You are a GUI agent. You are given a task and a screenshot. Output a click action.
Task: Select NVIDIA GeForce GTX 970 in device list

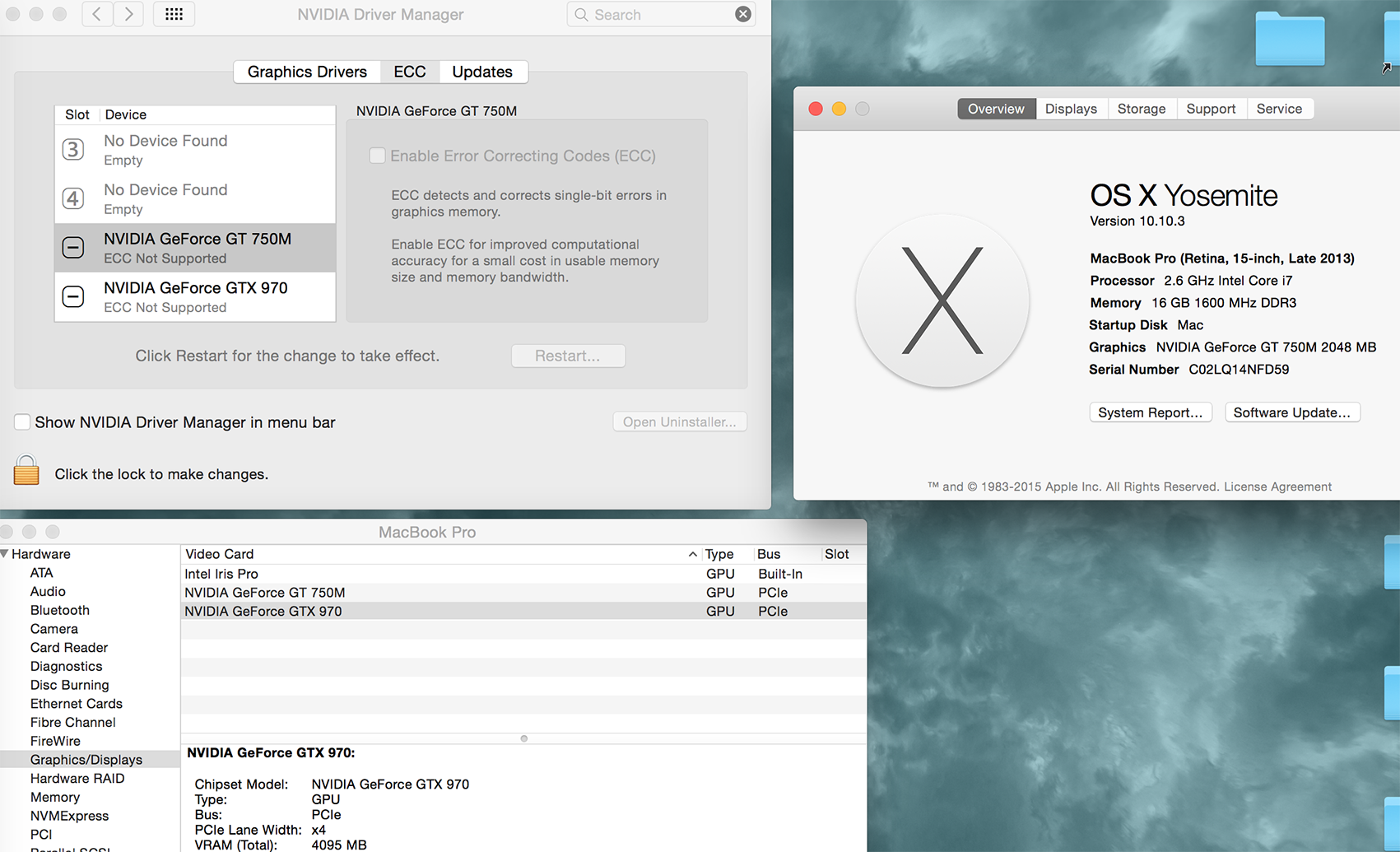[x=195, y=297]
